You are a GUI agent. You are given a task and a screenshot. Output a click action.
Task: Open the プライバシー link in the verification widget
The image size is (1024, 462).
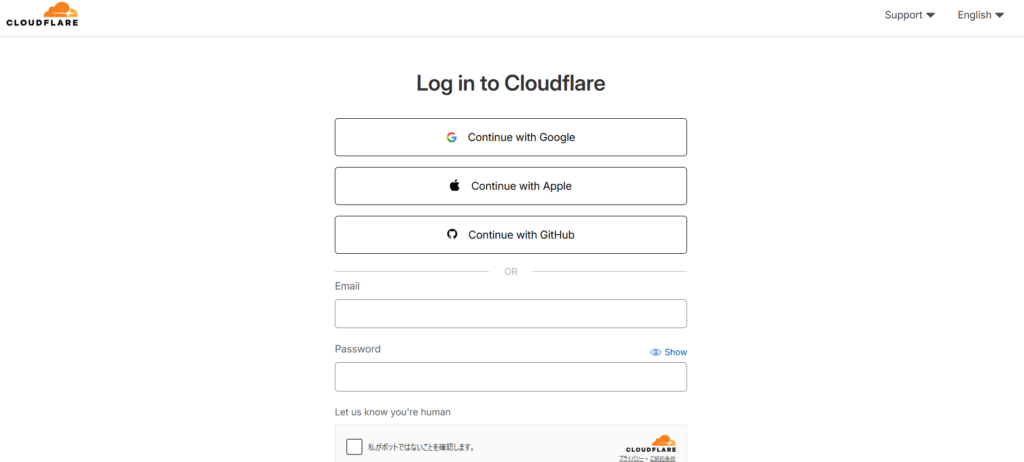coord(631,458)
